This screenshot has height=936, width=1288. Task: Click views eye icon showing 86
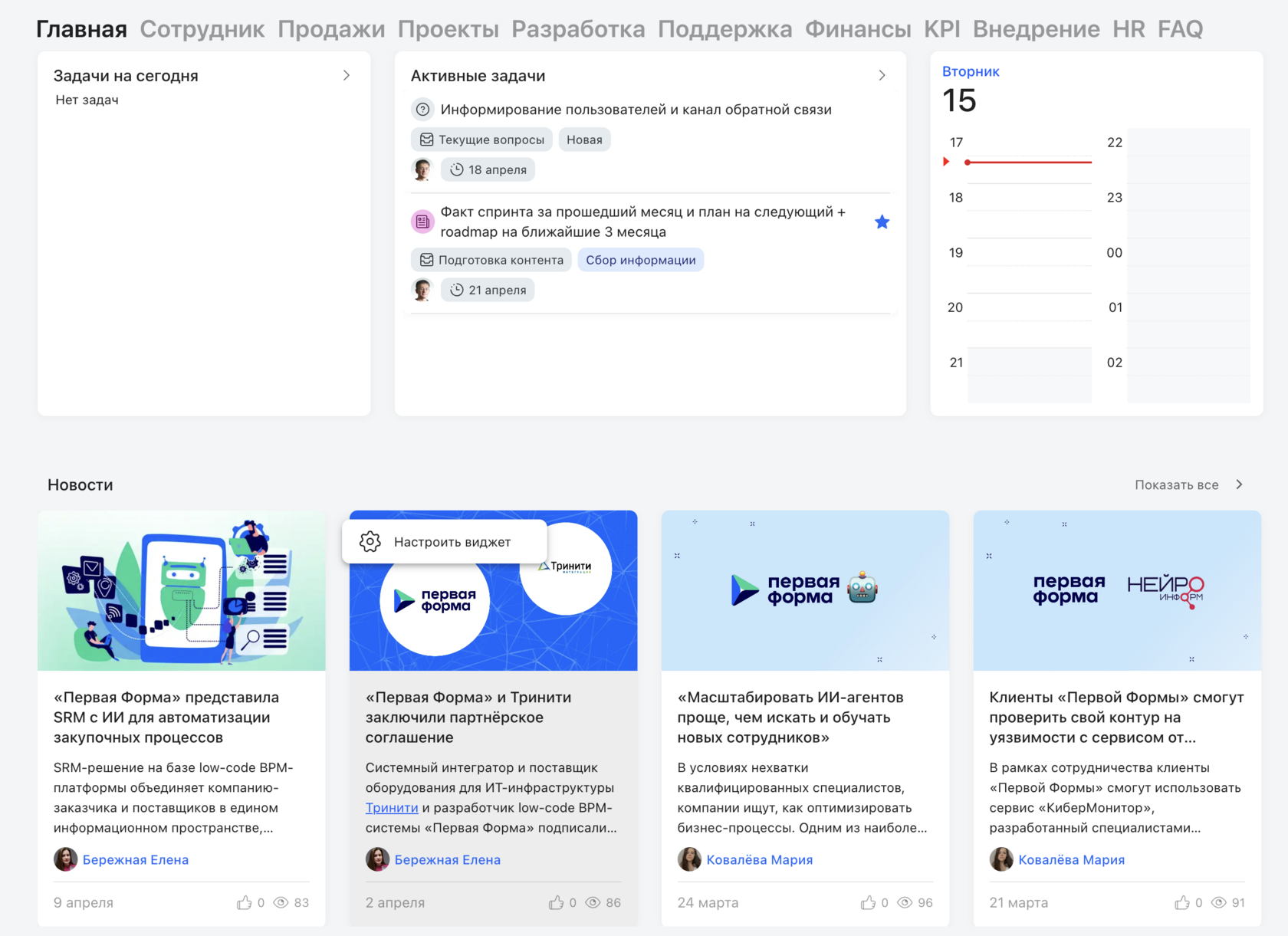(x=593, y=902)
